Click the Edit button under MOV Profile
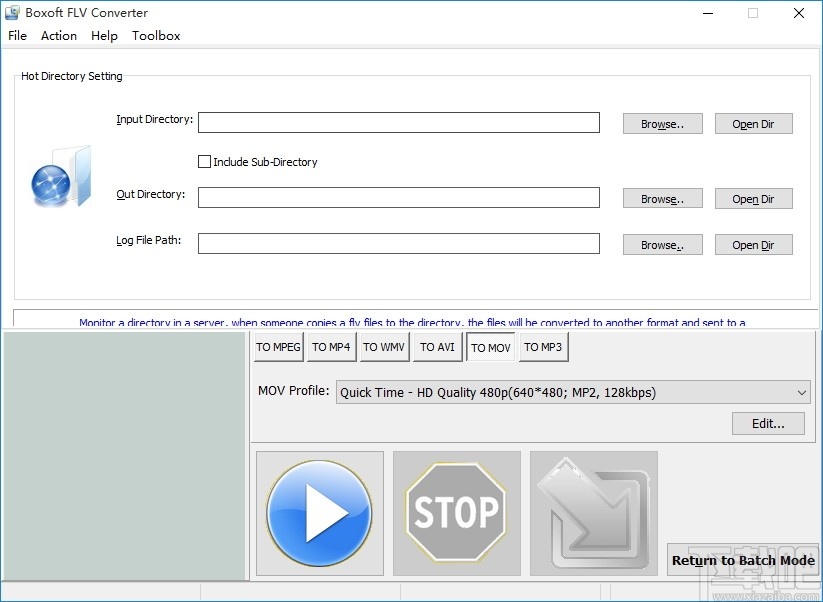Image resolution: width=823 pixels, height=602 pixels. tap(768, 423)
